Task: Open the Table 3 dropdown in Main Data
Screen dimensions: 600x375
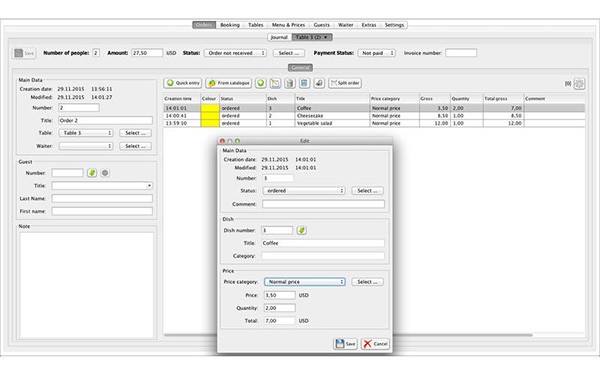Action: pyautogui.click(x=86, y=133)
